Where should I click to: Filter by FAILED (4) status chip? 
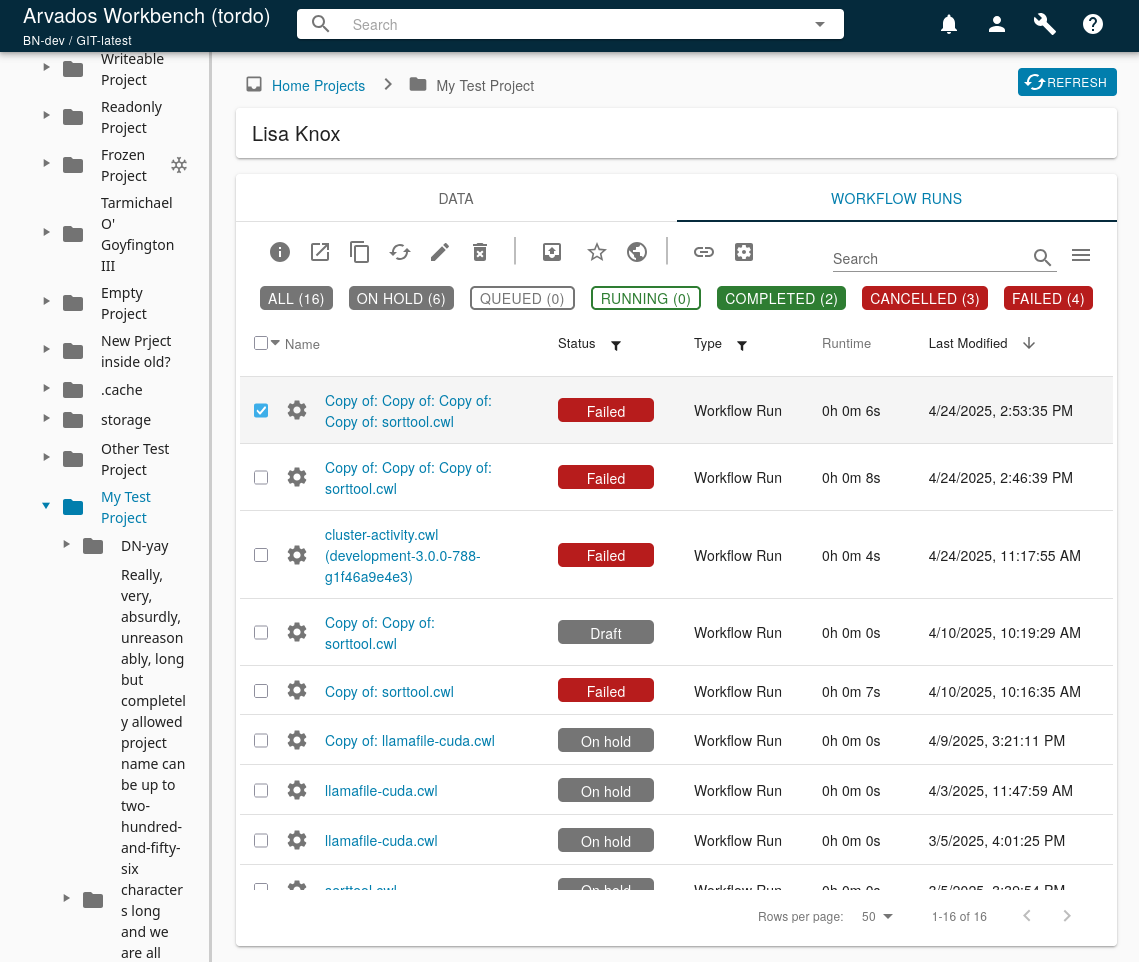(x=1048, y=299)
